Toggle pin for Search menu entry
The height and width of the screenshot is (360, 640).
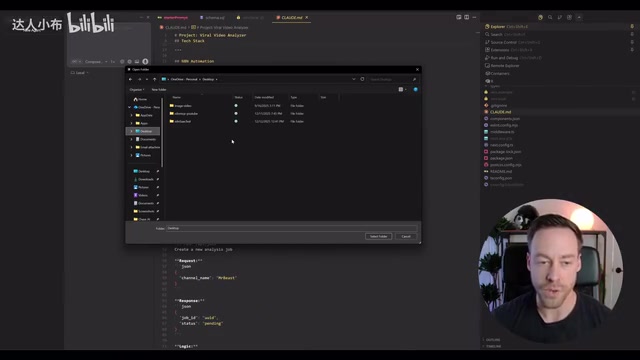(632, 34)
